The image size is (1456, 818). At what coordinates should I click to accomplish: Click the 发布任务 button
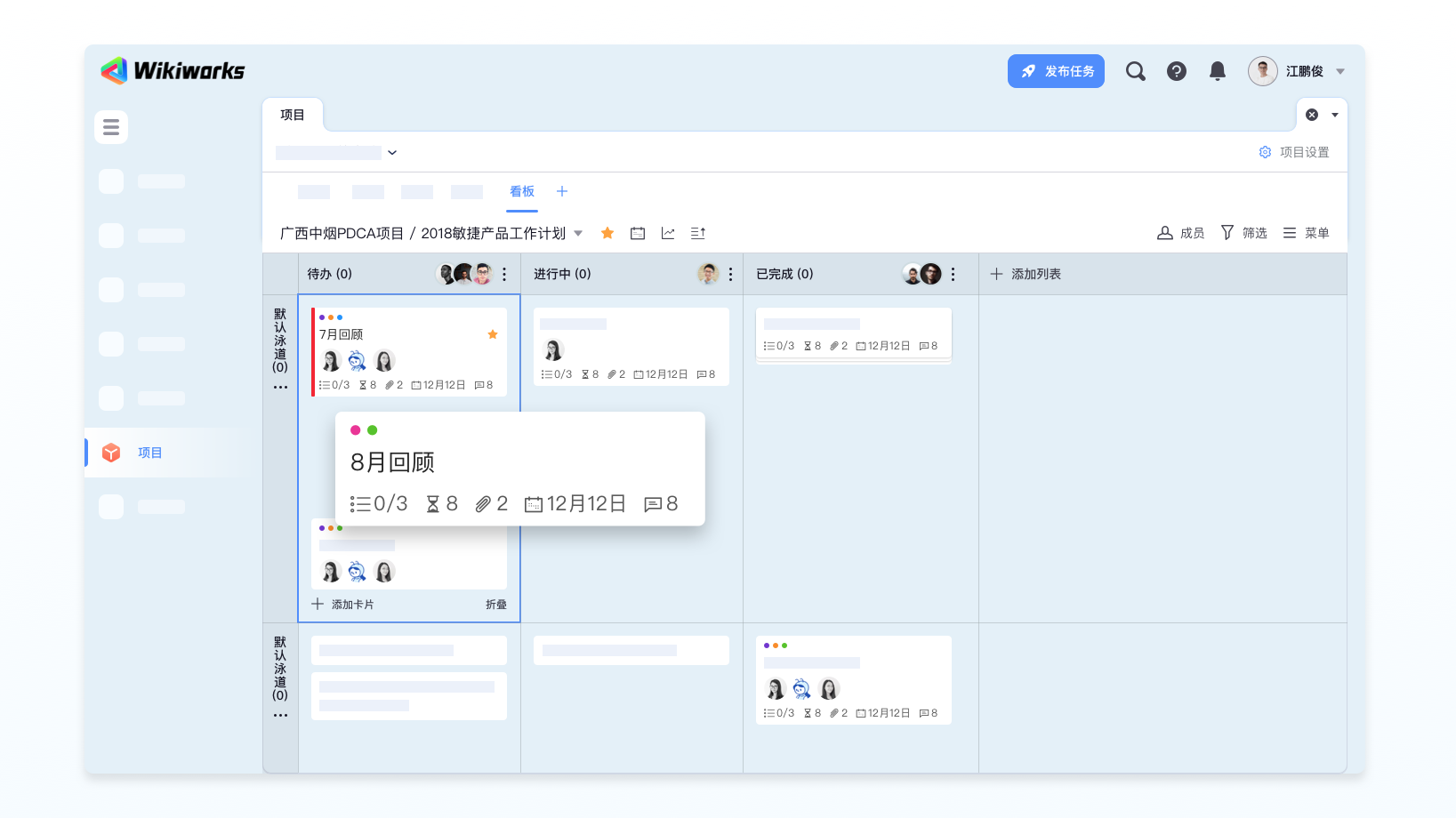[1056, 71]
